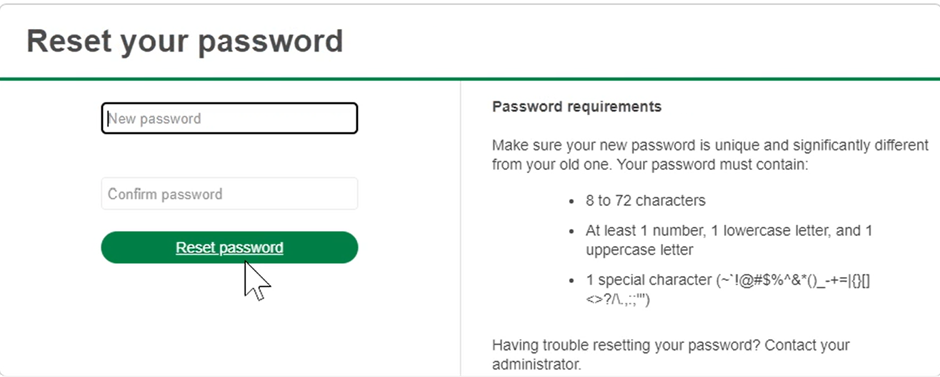
Task: Click the bullet beside "1 special character"
Action: click(572, 281)
